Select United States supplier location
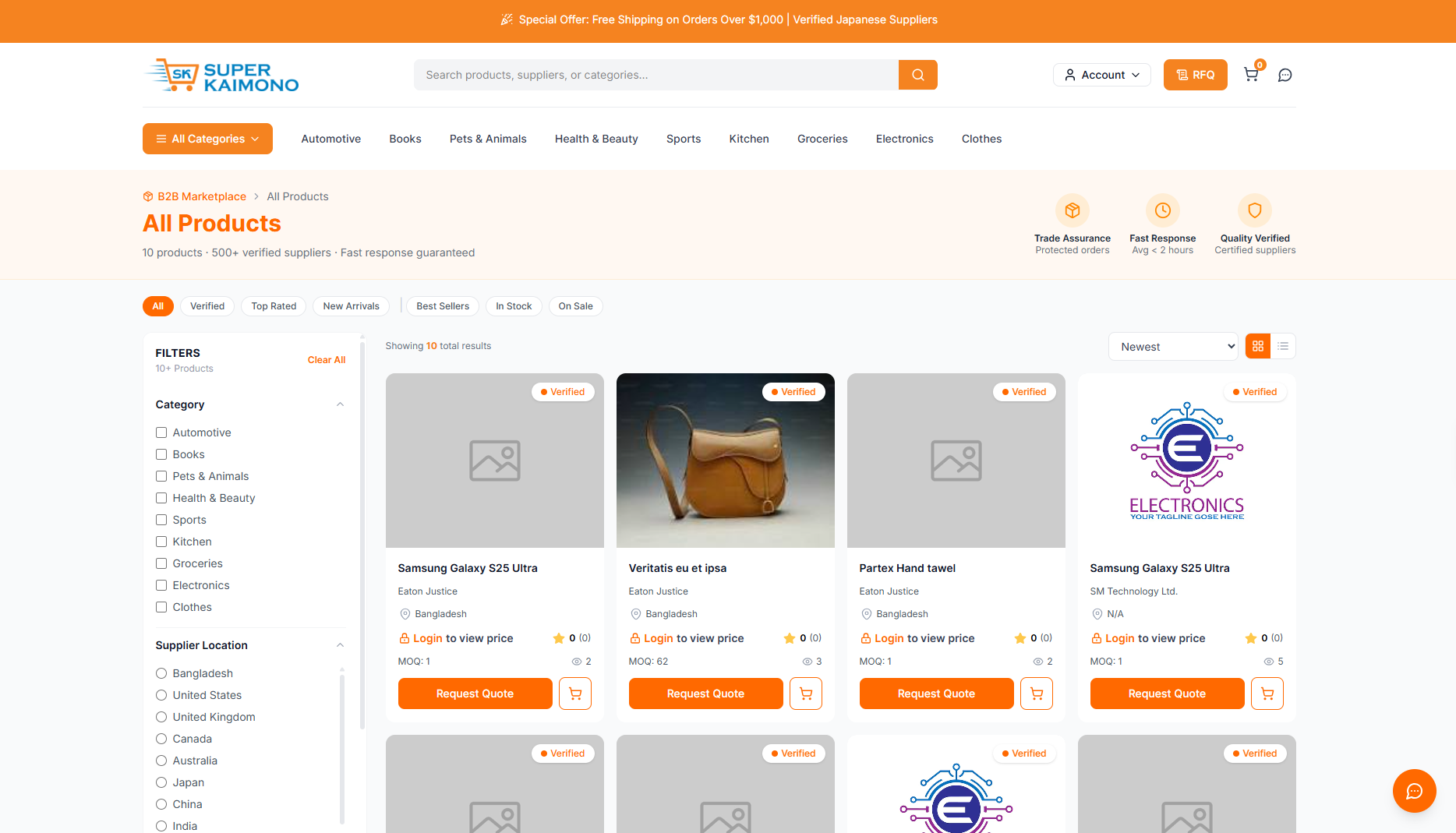This screenshot has height=833, width=1456. point(161,695)
